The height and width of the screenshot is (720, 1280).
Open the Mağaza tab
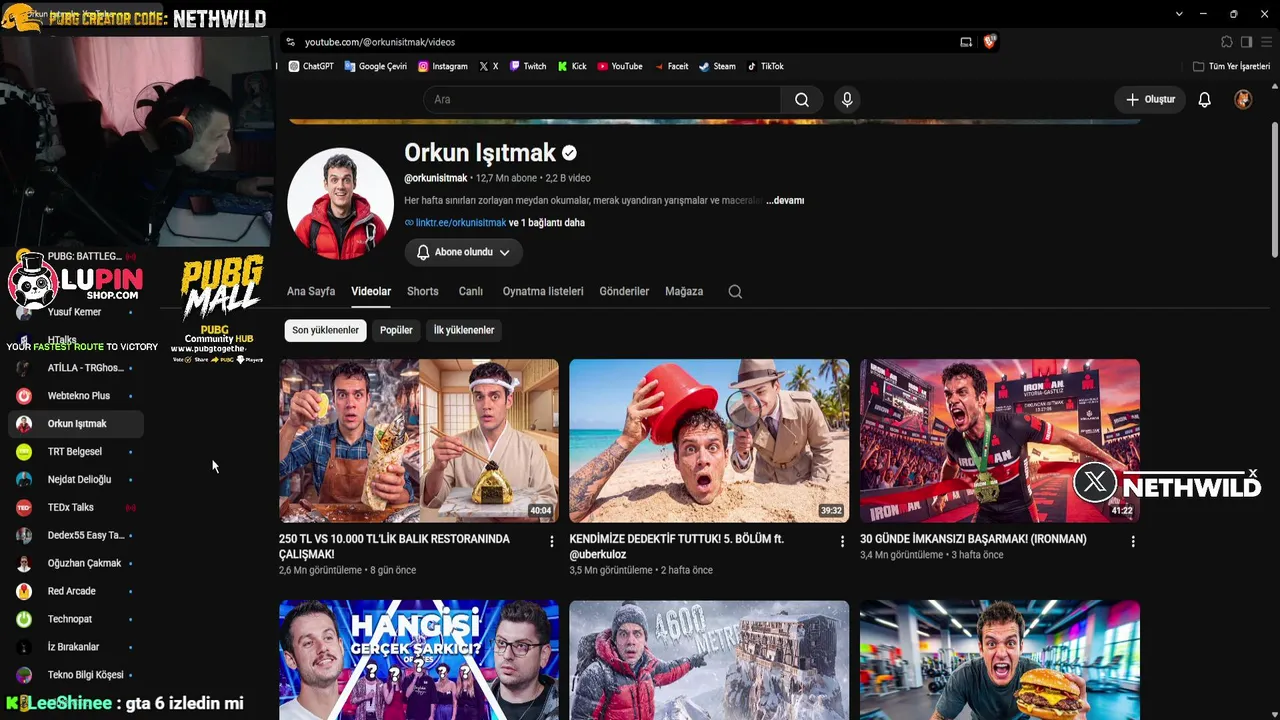tap(684, 292)
